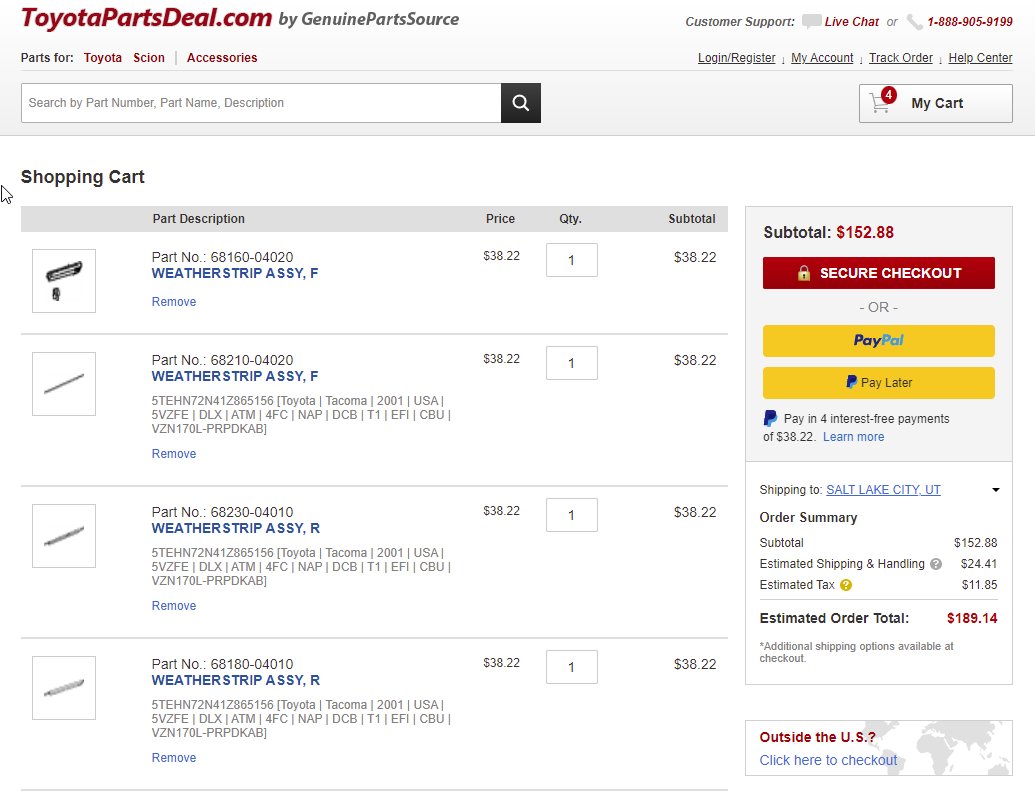Edit quantity box for part 68230-04010
This screenshot has height=801, width=1035.
coord(572,515)
